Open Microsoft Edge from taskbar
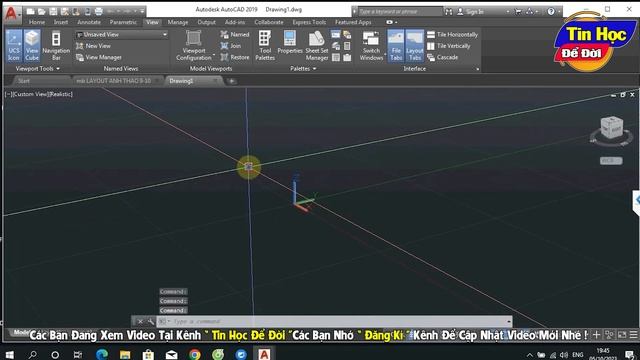 click(x=102, y=354)
